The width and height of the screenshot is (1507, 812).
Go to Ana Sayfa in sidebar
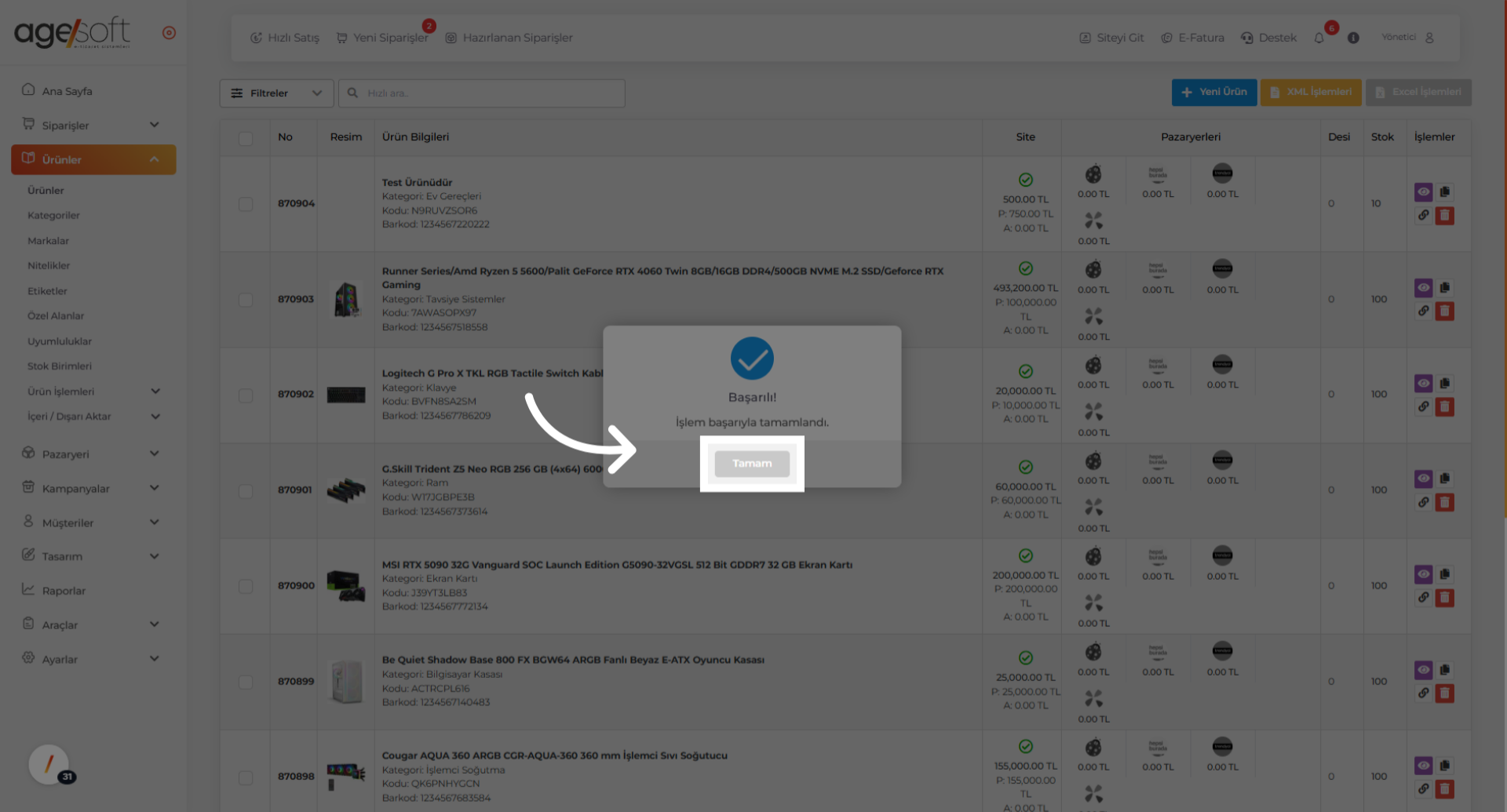pyautogui.click(x=57, y=91)
